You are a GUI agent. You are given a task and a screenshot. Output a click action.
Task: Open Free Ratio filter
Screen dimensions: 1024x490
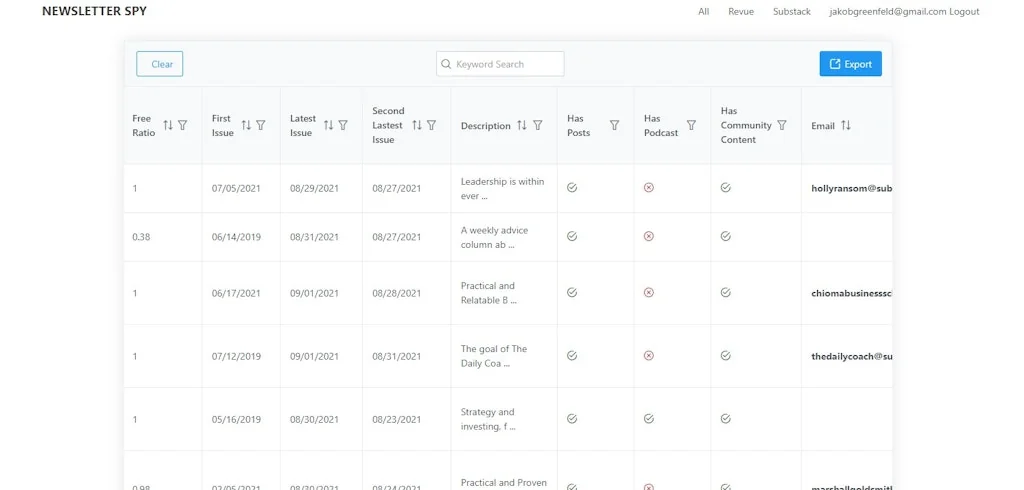(x=183, y=125)
